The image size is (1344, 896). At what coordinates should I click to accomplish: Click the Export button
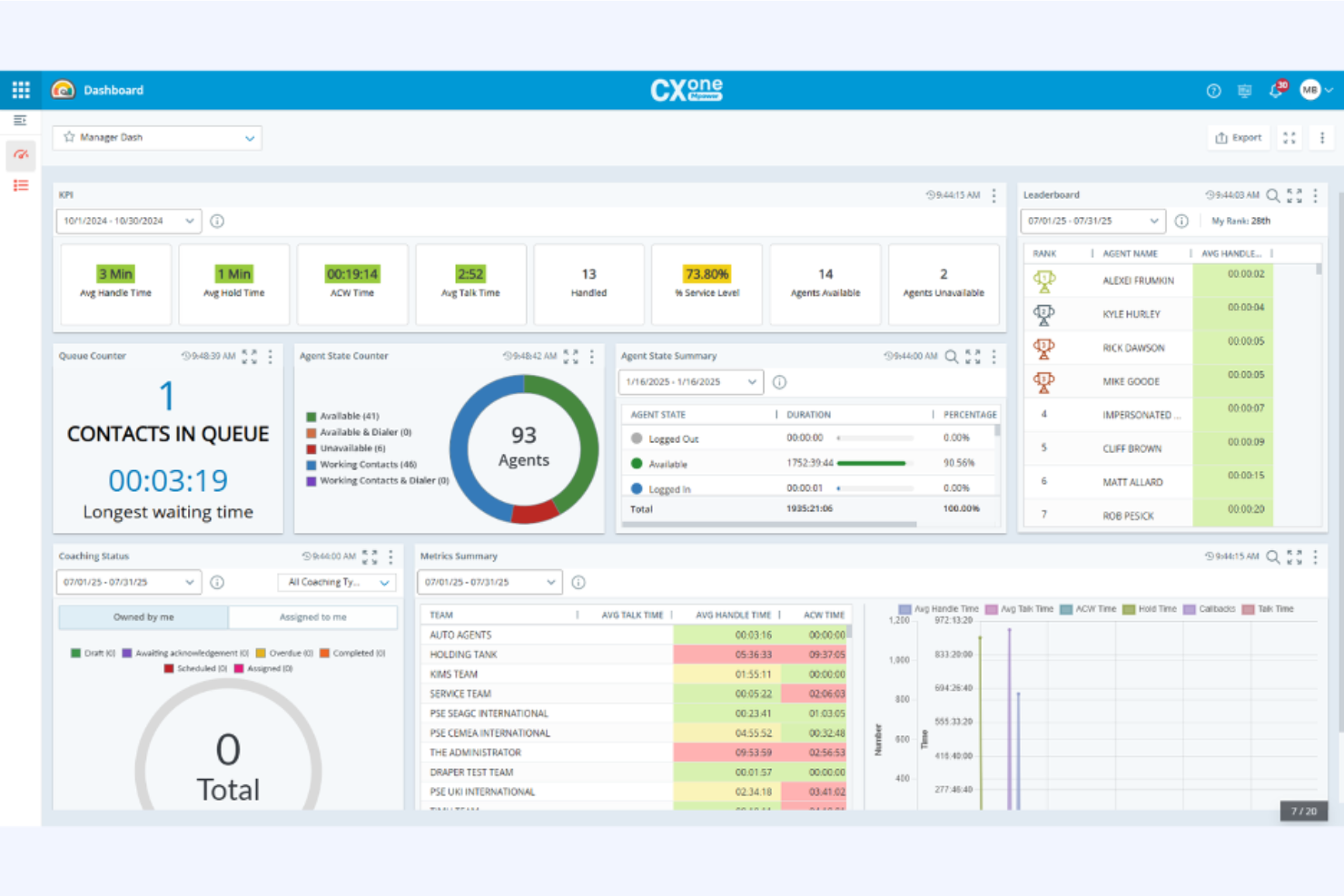[1238, 137]
